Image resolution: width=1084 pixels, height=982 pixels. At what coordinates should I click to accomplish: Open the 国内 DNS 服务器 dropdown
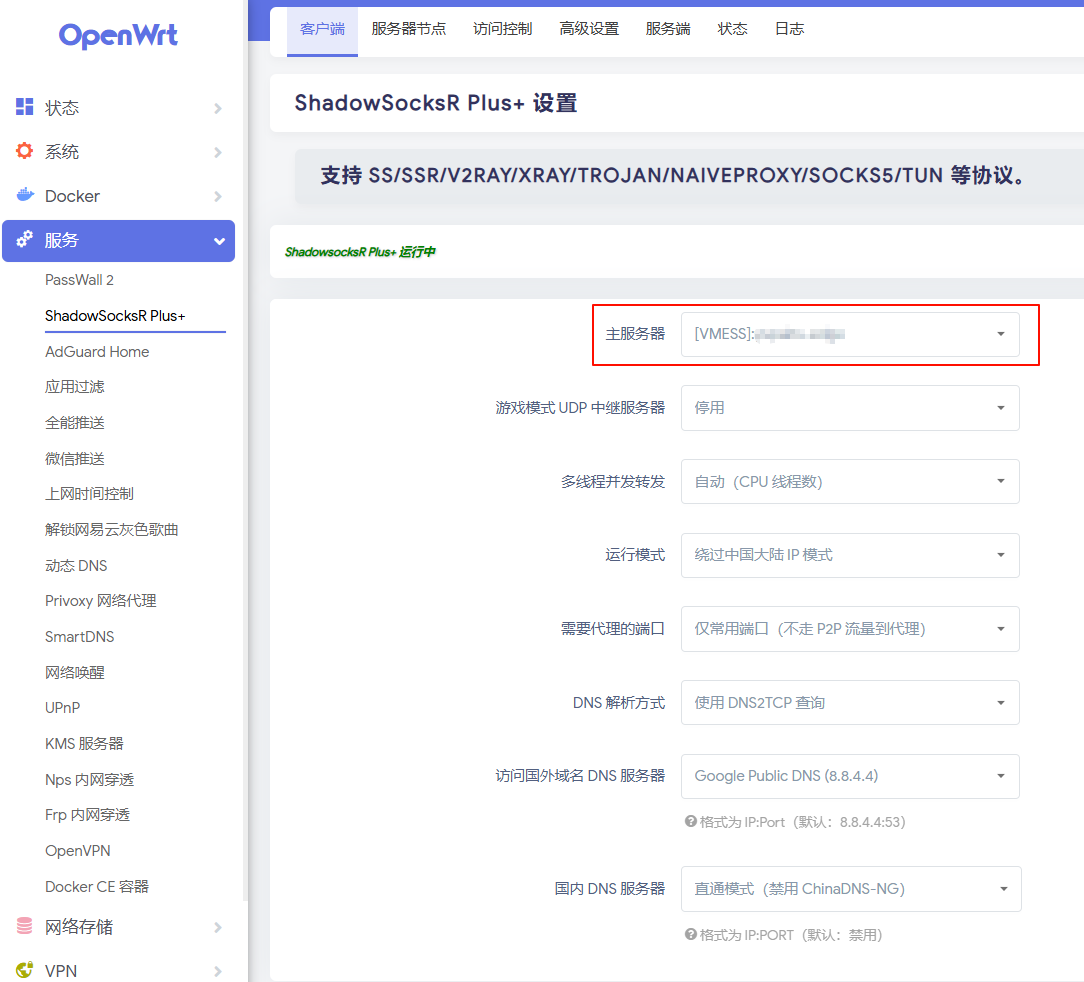(x=850, y=889)
